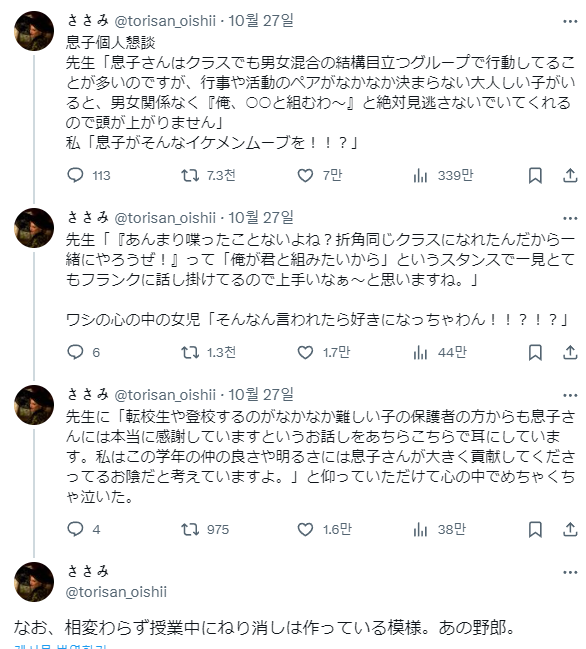Share the first tweet
Screen dimensions: 586x649
570,175
